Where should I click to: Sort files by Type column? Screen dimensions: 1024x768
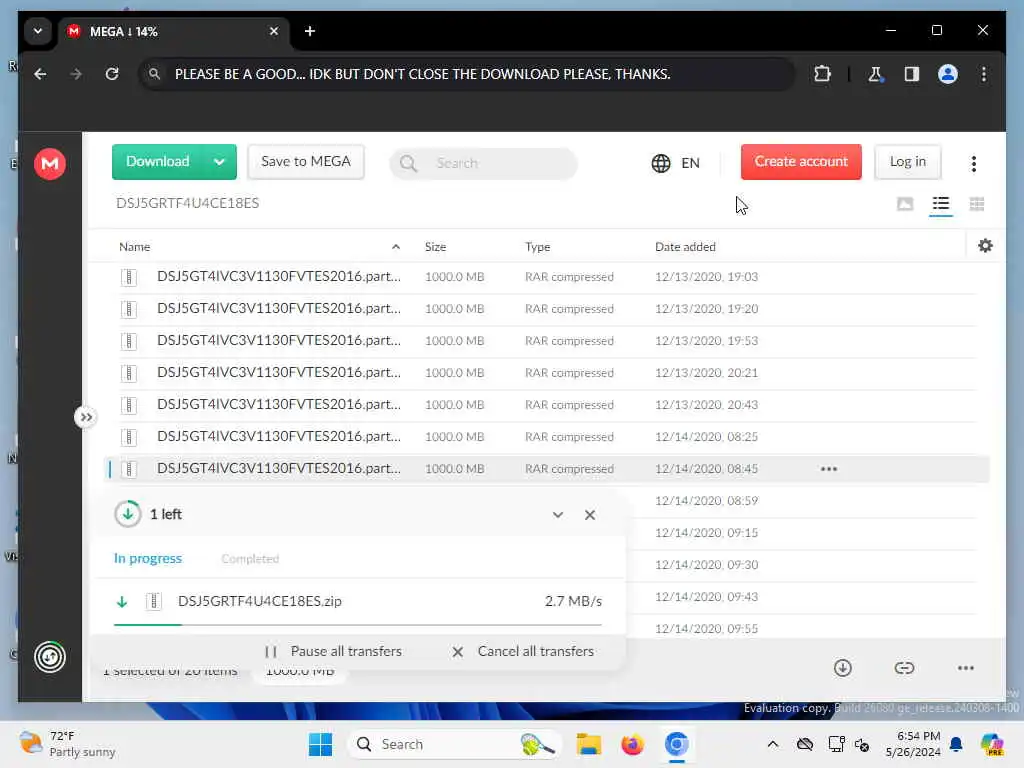[x=537, y=247]
